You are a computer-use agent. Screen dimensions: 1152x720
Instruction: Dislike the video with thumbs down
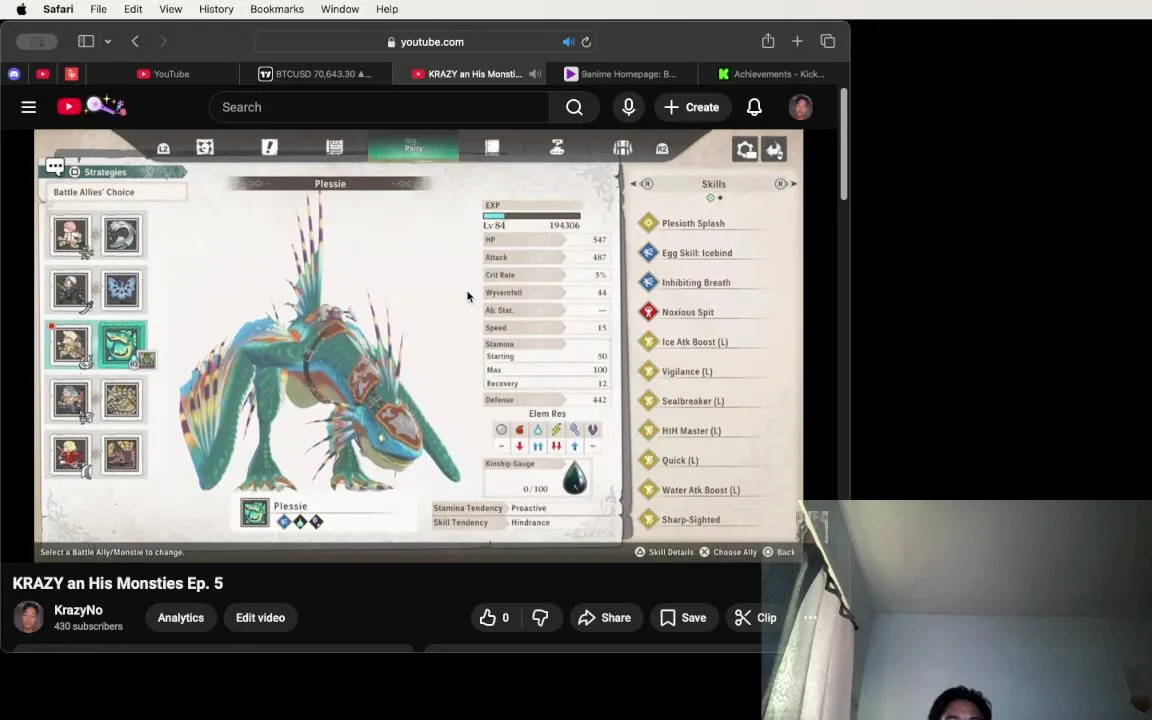[x=541, y=618]
